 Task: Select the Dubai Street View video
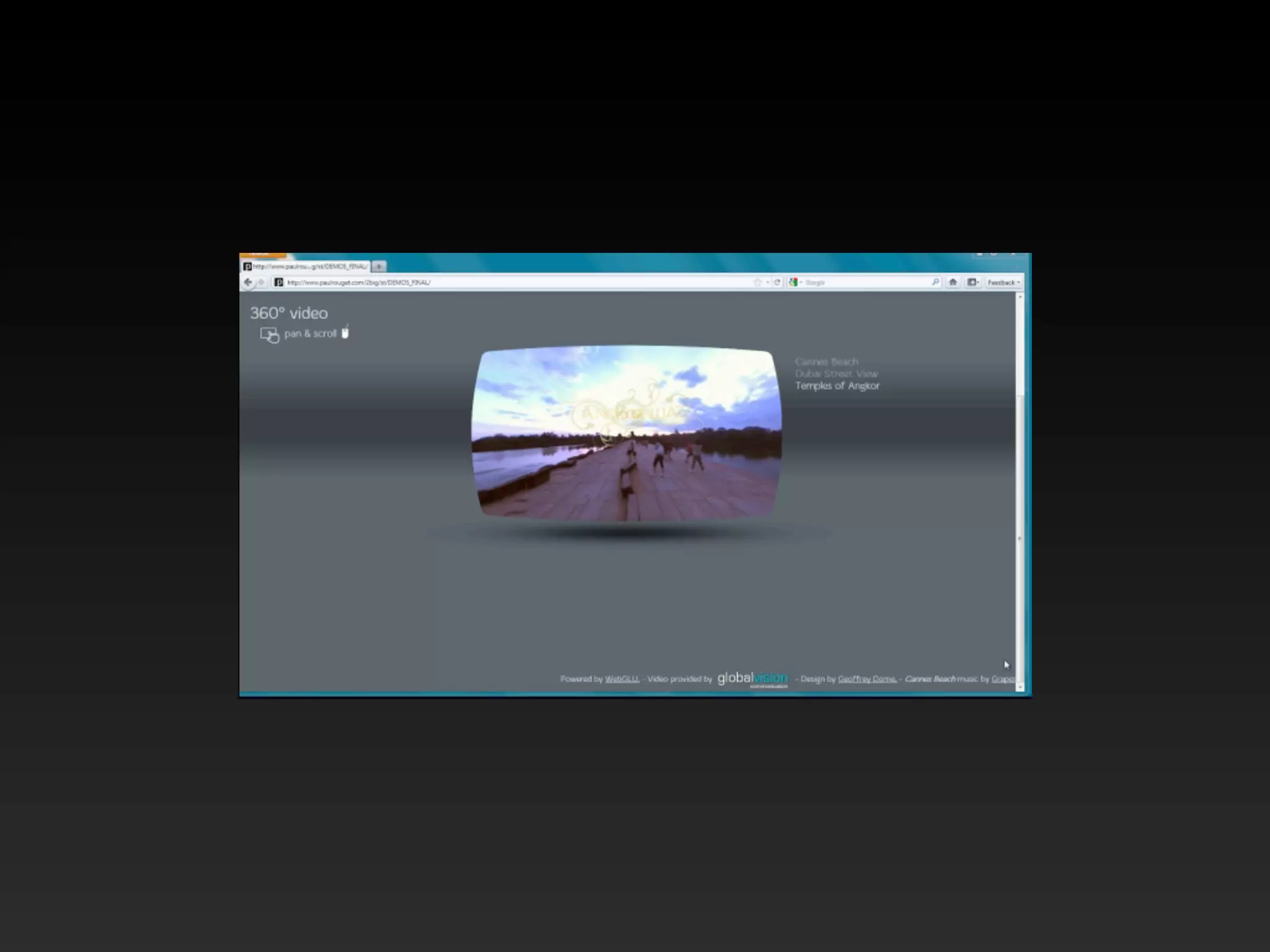[837, 374]
